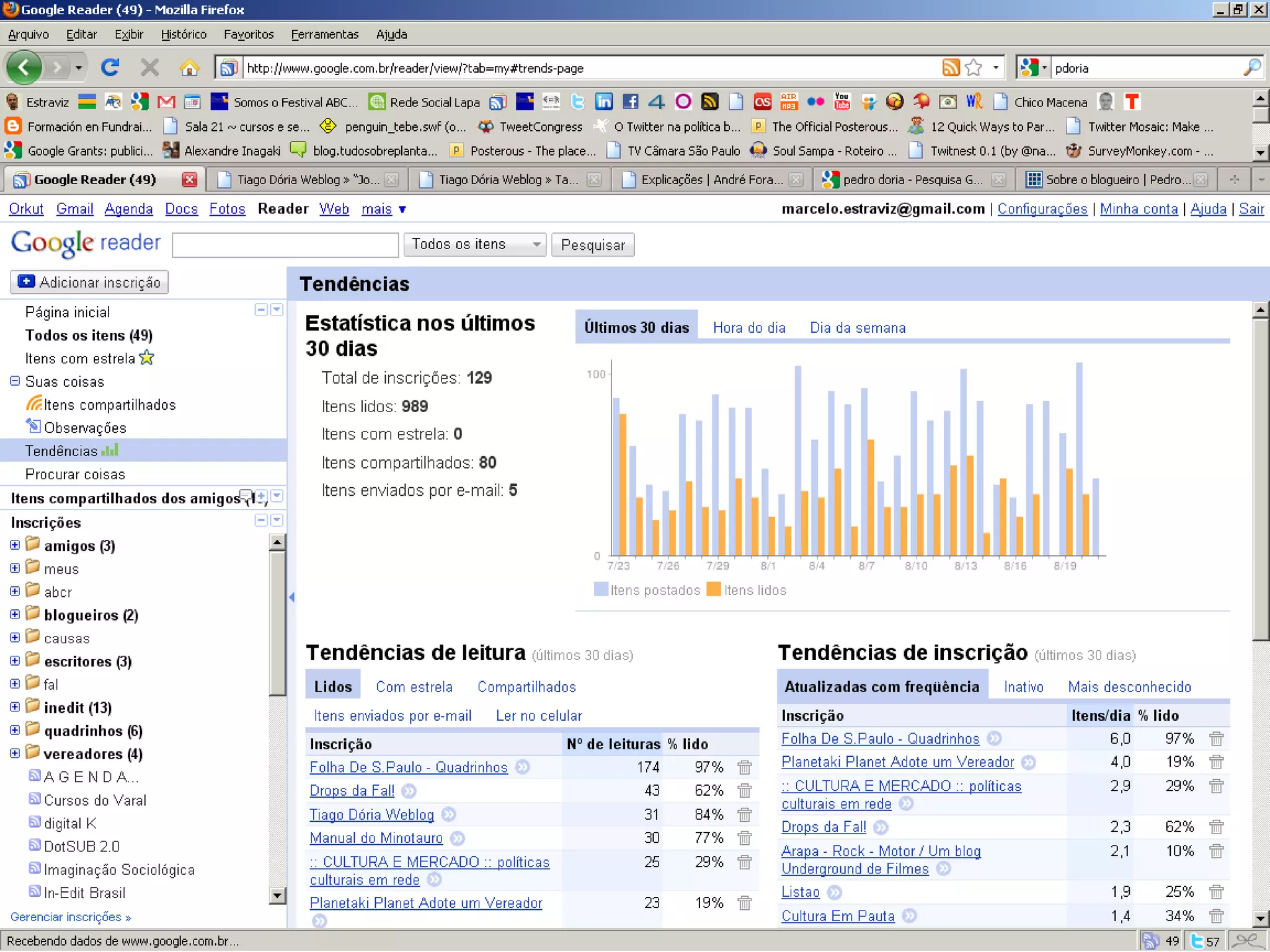Open the Ferramentas menu
Screen dimensions: 1270x952
[x=324, y=35]
